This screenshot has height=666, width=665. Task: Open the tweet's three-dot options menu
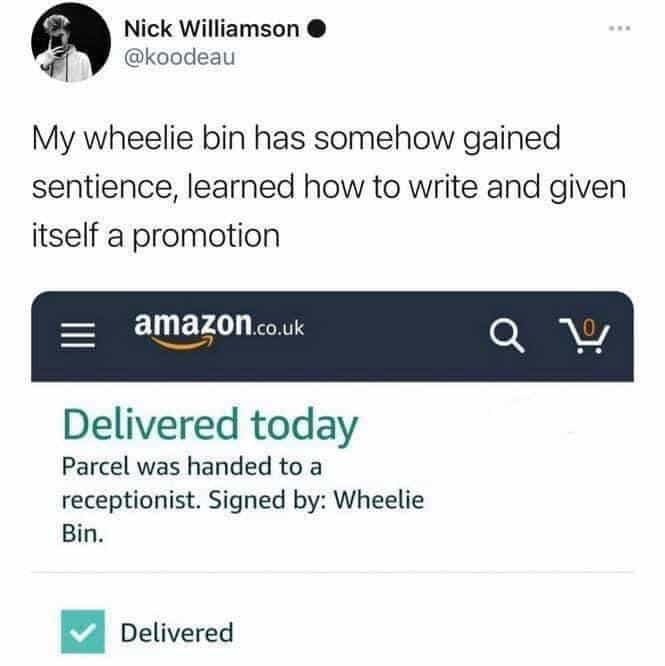click(x=620, y=29)
